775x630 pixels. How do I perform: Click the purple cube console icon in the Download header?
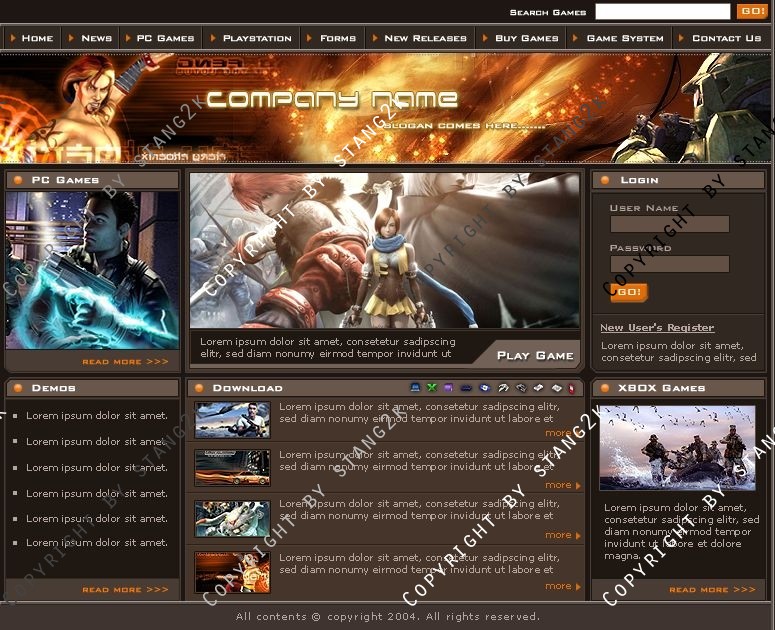click(448, 388)
